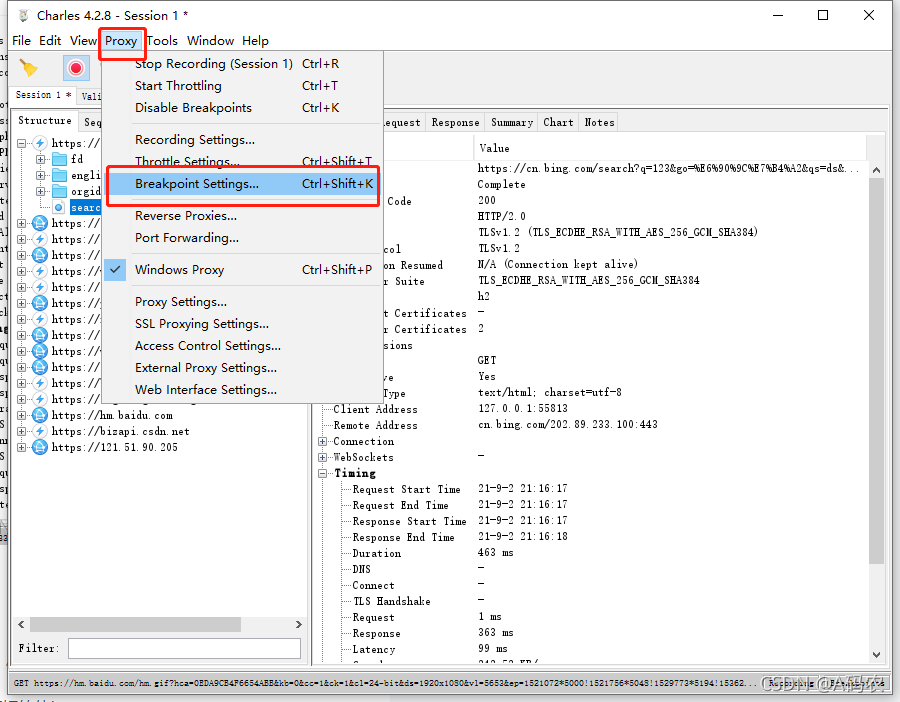Open the Window menu
Screen dimensions: 900x702
(x=210, y=41)
